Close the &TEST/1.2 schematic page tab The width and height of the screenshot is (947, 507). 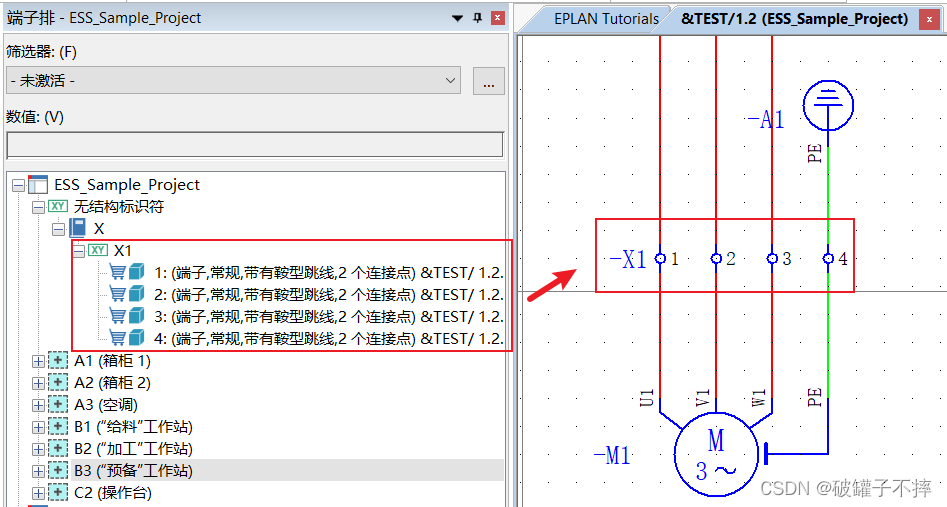(x=929, y=19)
